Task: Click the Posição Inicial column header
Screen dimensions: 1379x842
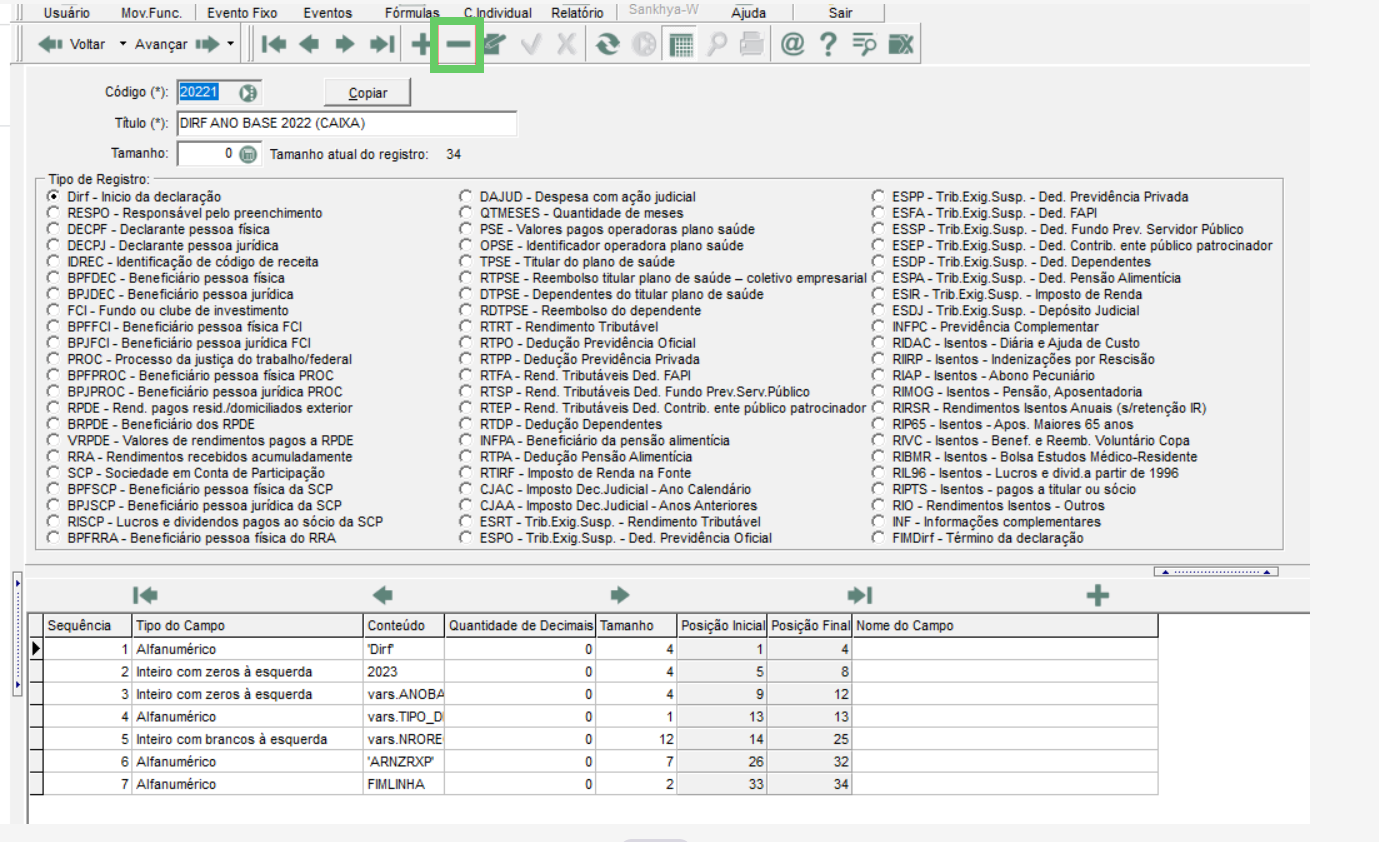Action: click(x=722, y=626)
